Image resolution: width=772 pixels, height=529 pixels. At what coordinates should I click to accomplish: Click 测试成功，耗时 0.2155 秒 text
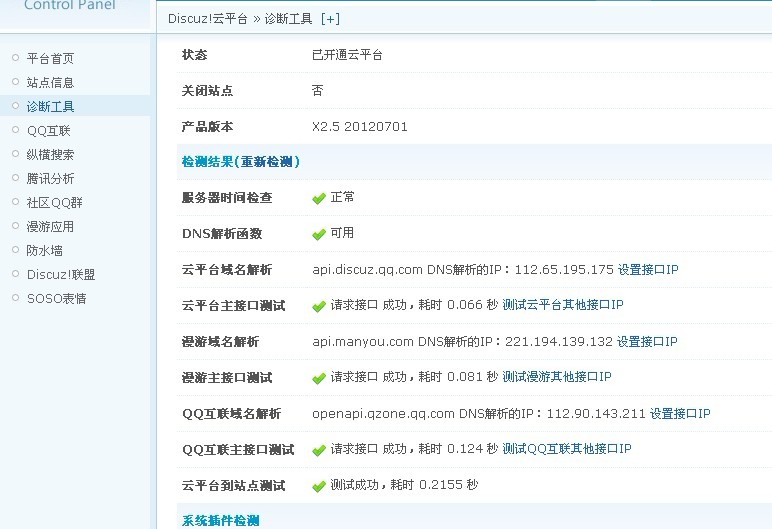pos(404,485)
